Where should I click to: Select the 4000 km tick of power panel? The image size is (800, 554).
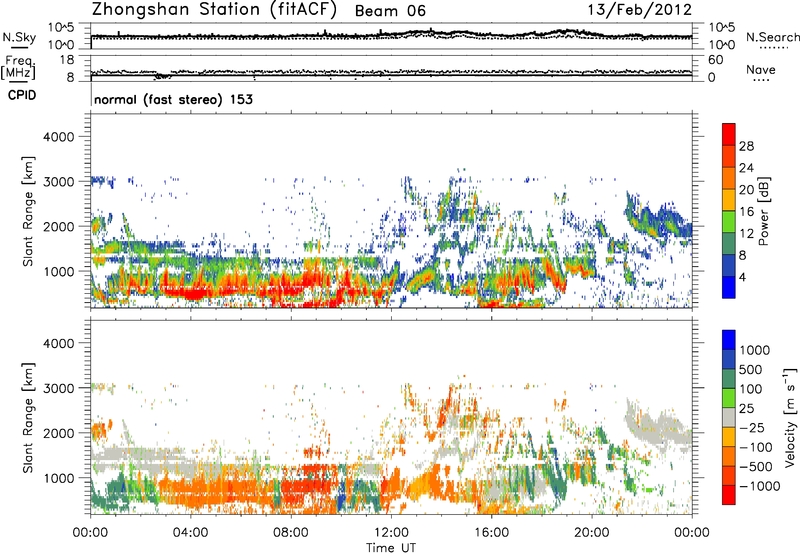tap(58, 137)
